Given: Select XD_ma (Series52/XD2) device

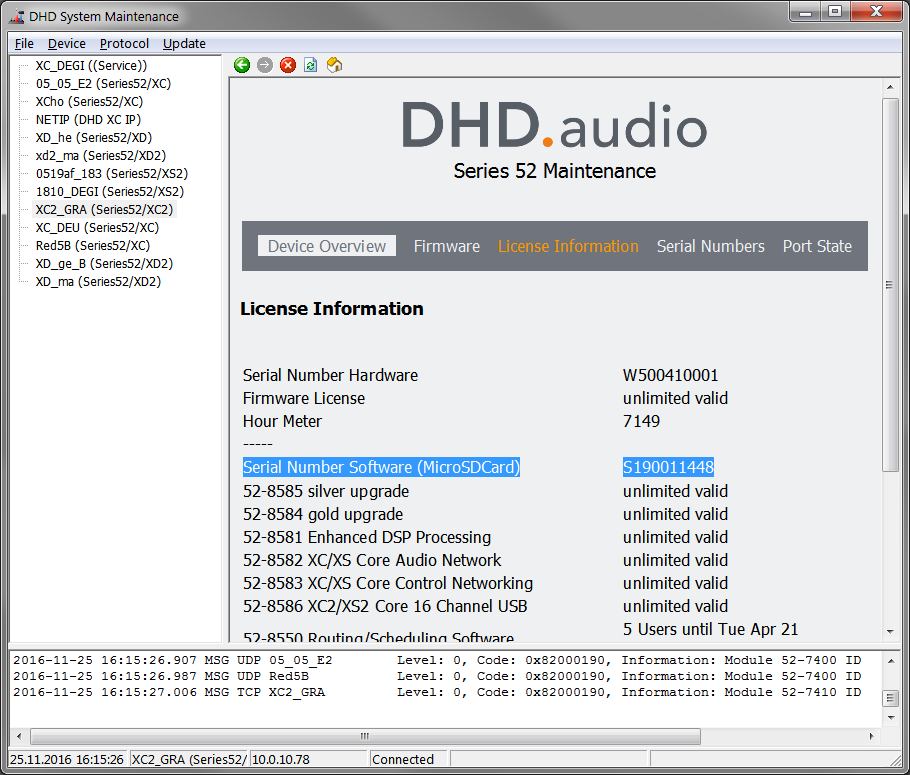Looking at the screenshot, I should 98,282.
